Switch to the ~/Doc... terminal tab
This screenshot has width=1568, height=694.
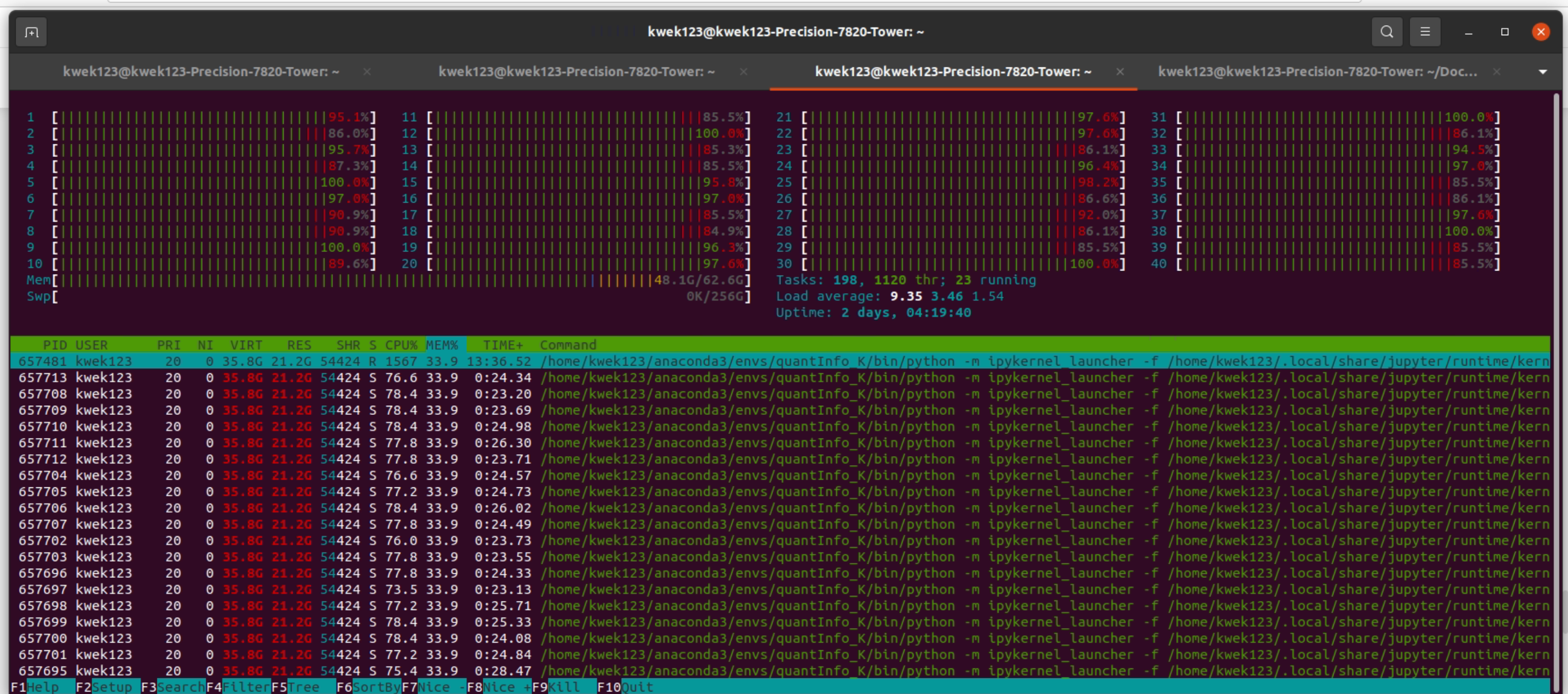(x=1317, y=72)
